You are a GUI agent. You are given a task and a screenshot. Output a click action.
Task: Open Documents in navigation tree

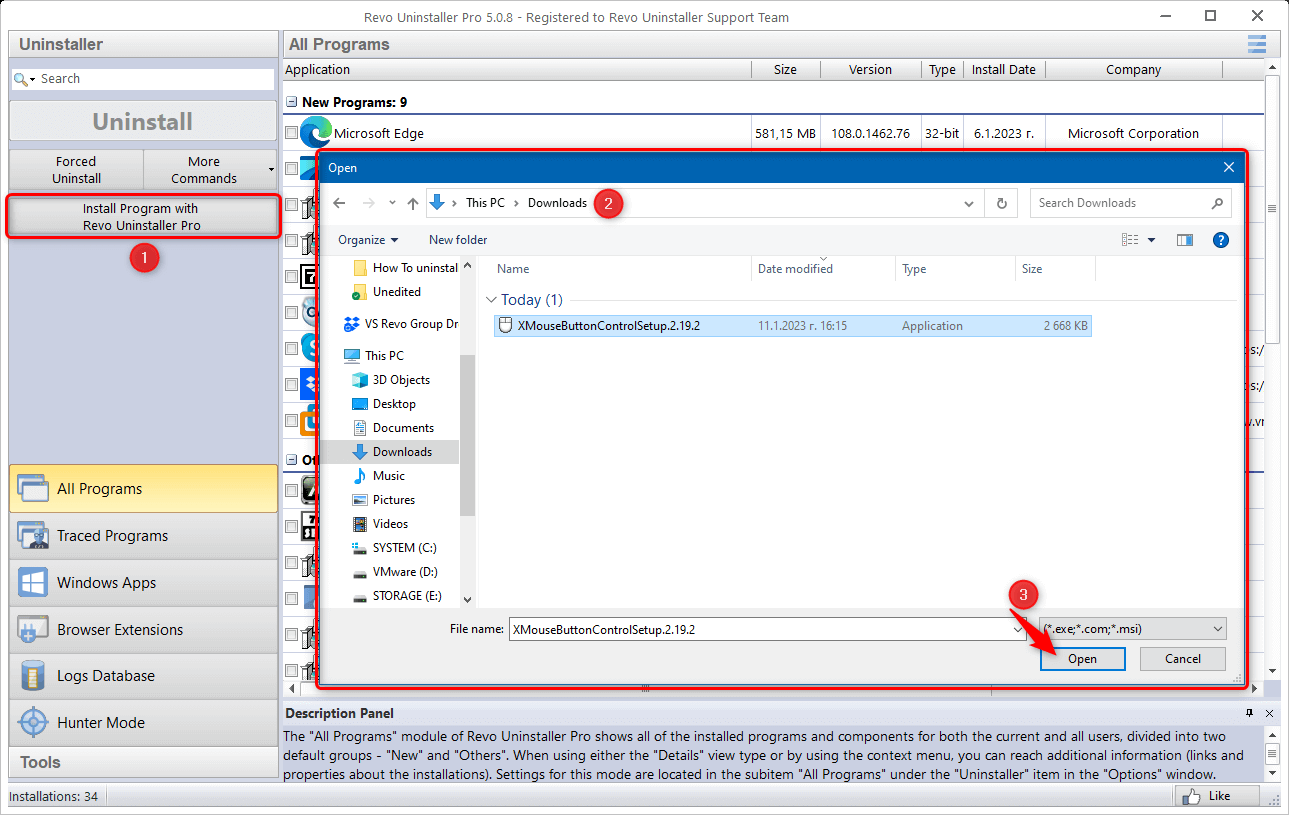point(393,428)
